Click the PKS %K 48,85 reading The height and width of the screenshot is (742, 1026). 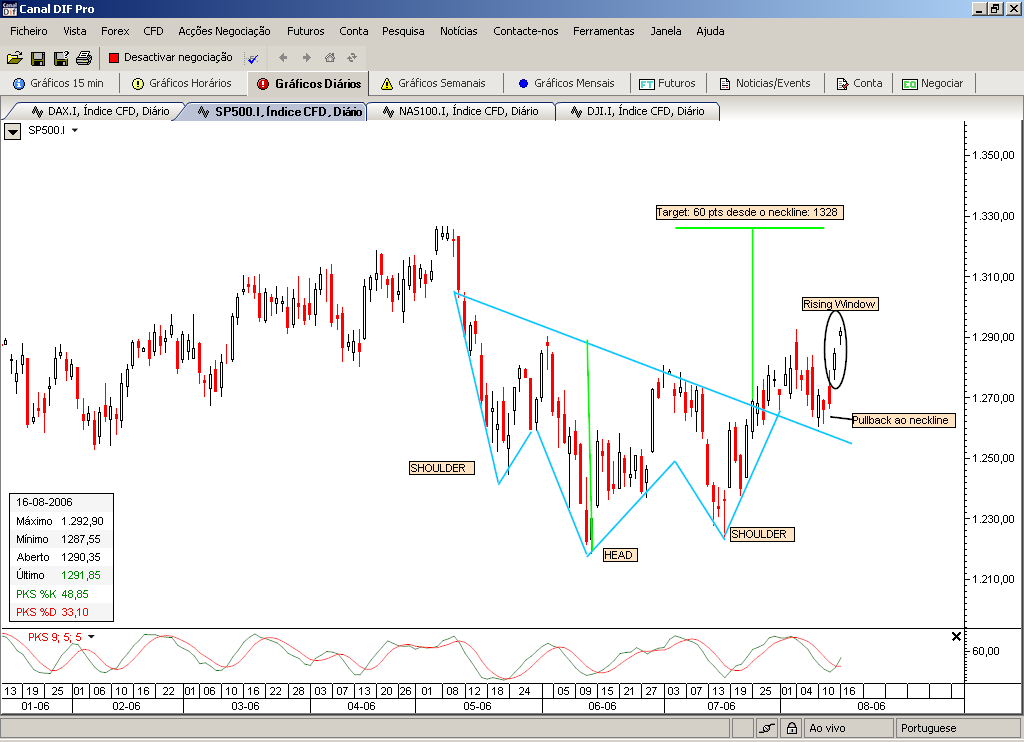pyautogui.click(x=52, y=594)
